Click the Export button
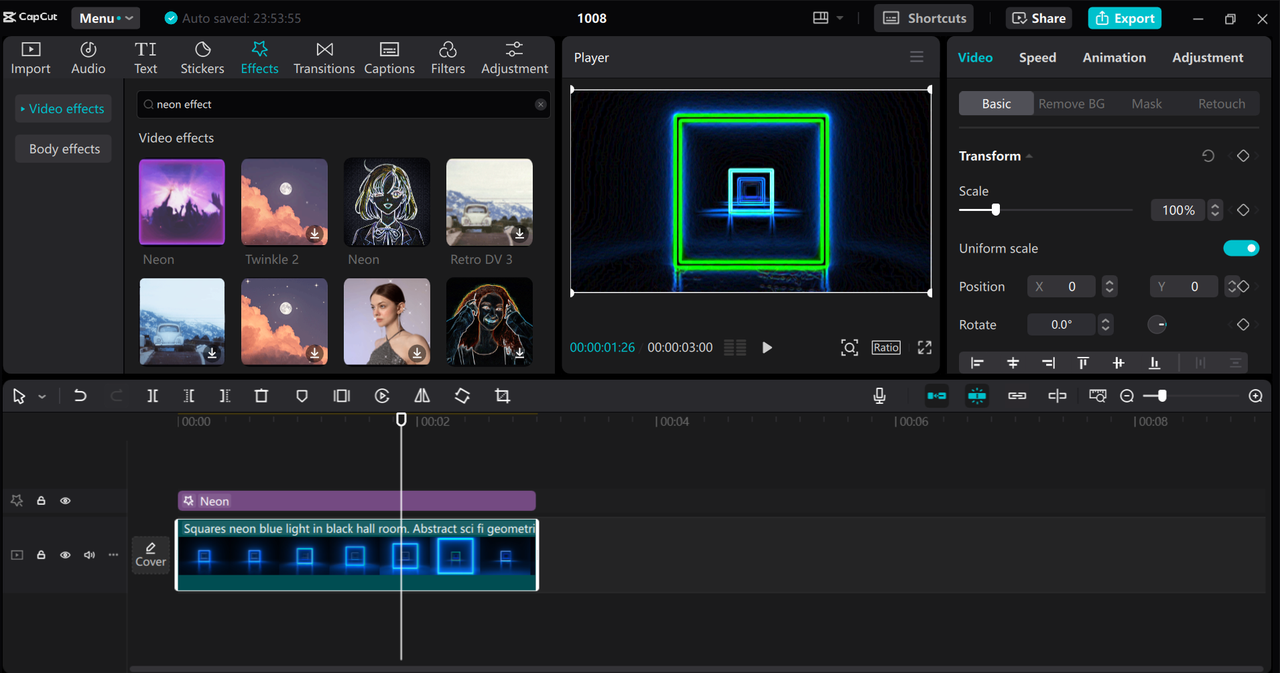The width and height of the screenshot is (1280, 673). (x=1124, y=18)
